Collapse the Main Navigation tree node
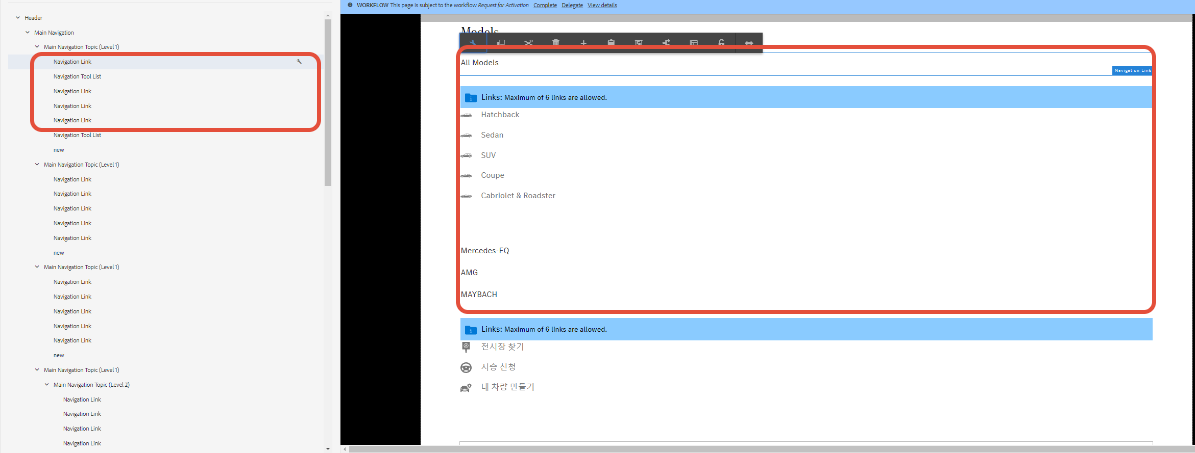 [x=27, y=32]
